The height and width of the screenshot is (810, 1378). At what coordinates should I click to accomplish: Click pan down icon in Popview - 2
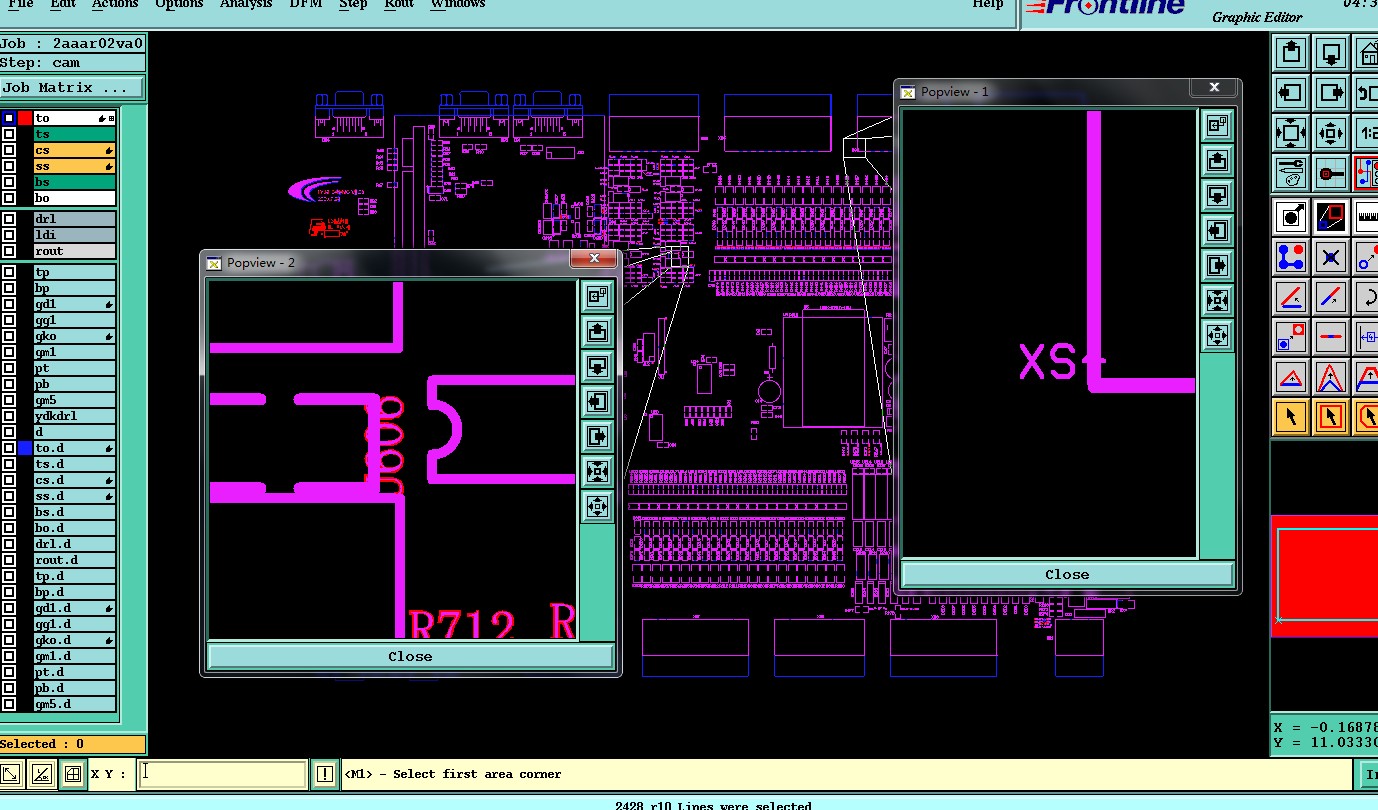(x=597, y=366)
